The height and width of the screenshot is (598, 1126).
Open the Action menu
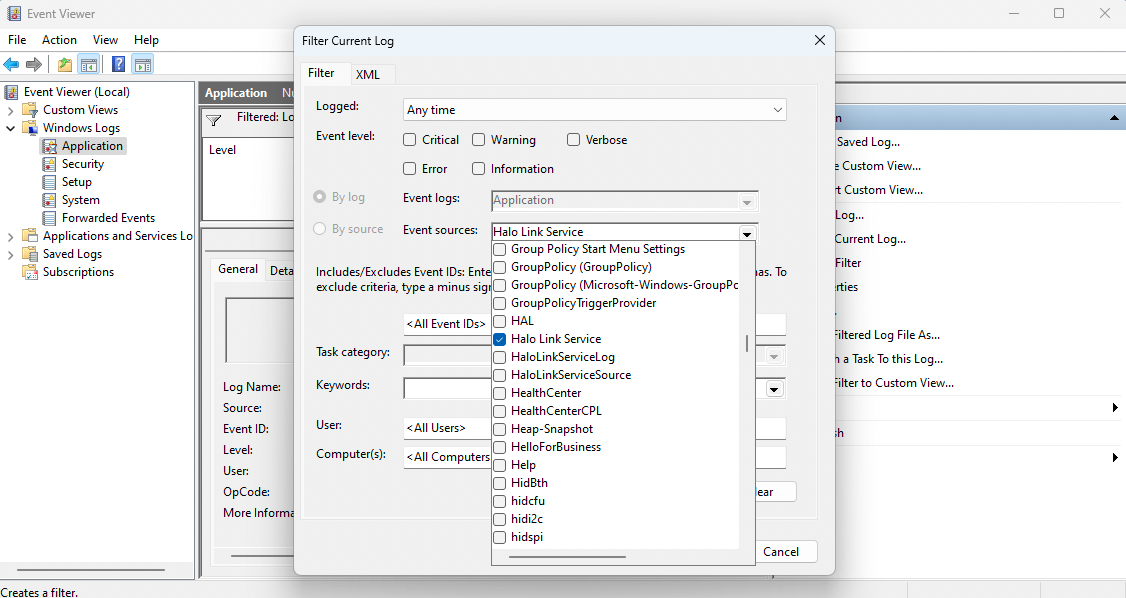click(59, 40)
